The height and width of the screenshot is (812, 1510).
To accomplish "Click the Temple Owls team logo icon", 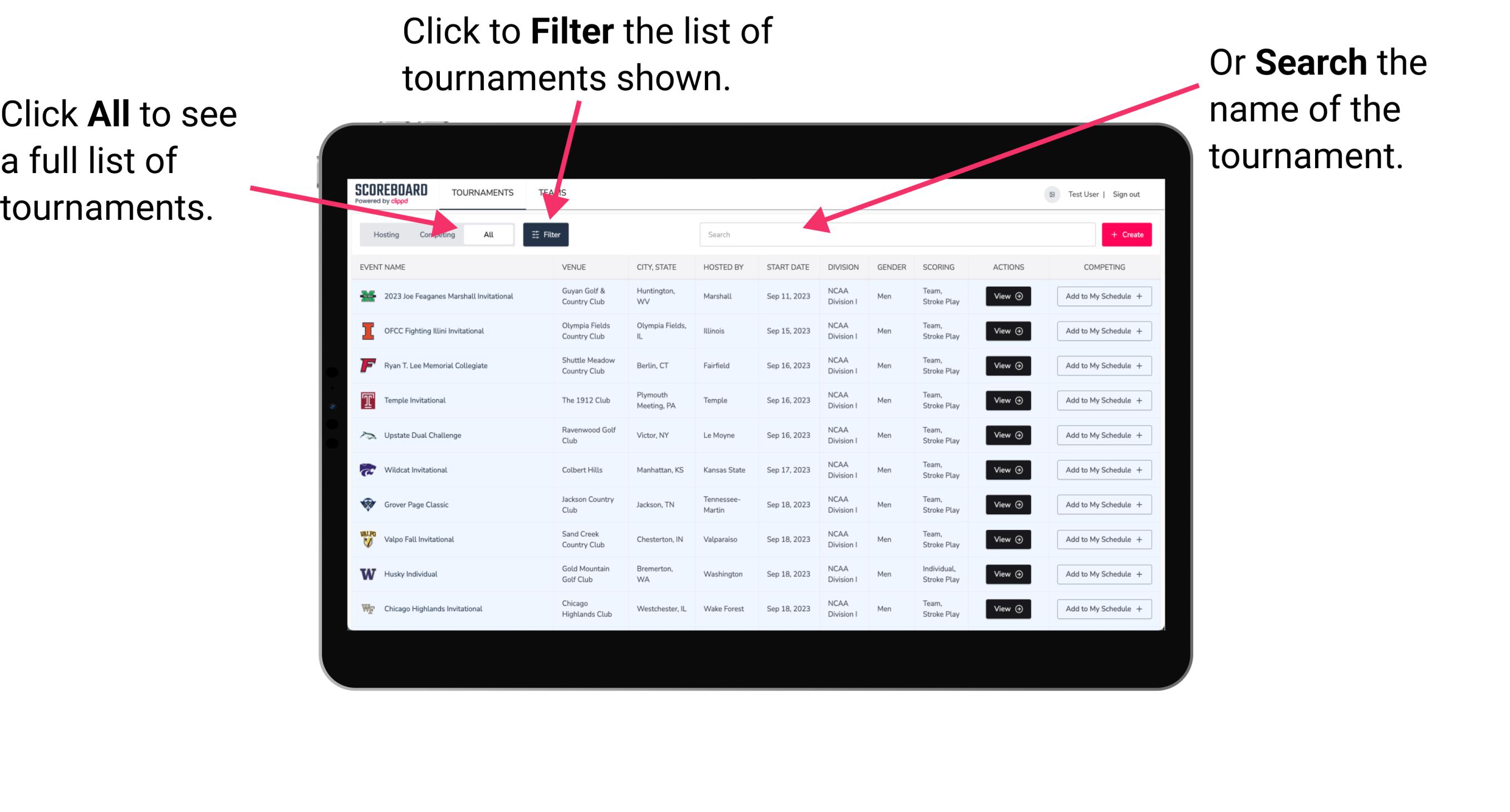I will coord(366,400).
